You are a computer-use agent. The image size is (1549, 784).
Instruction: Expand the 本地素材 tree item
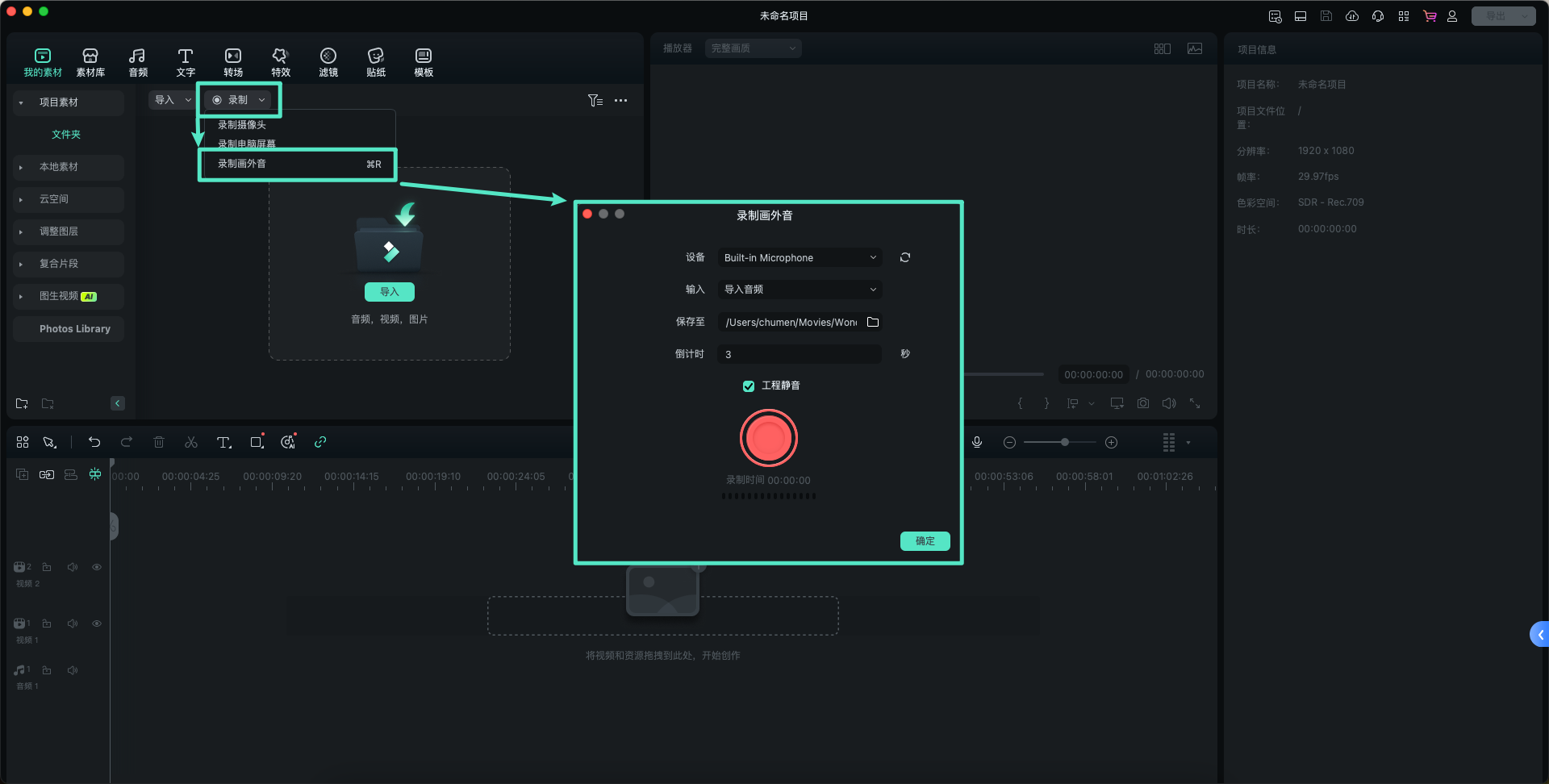coord(21,167)
